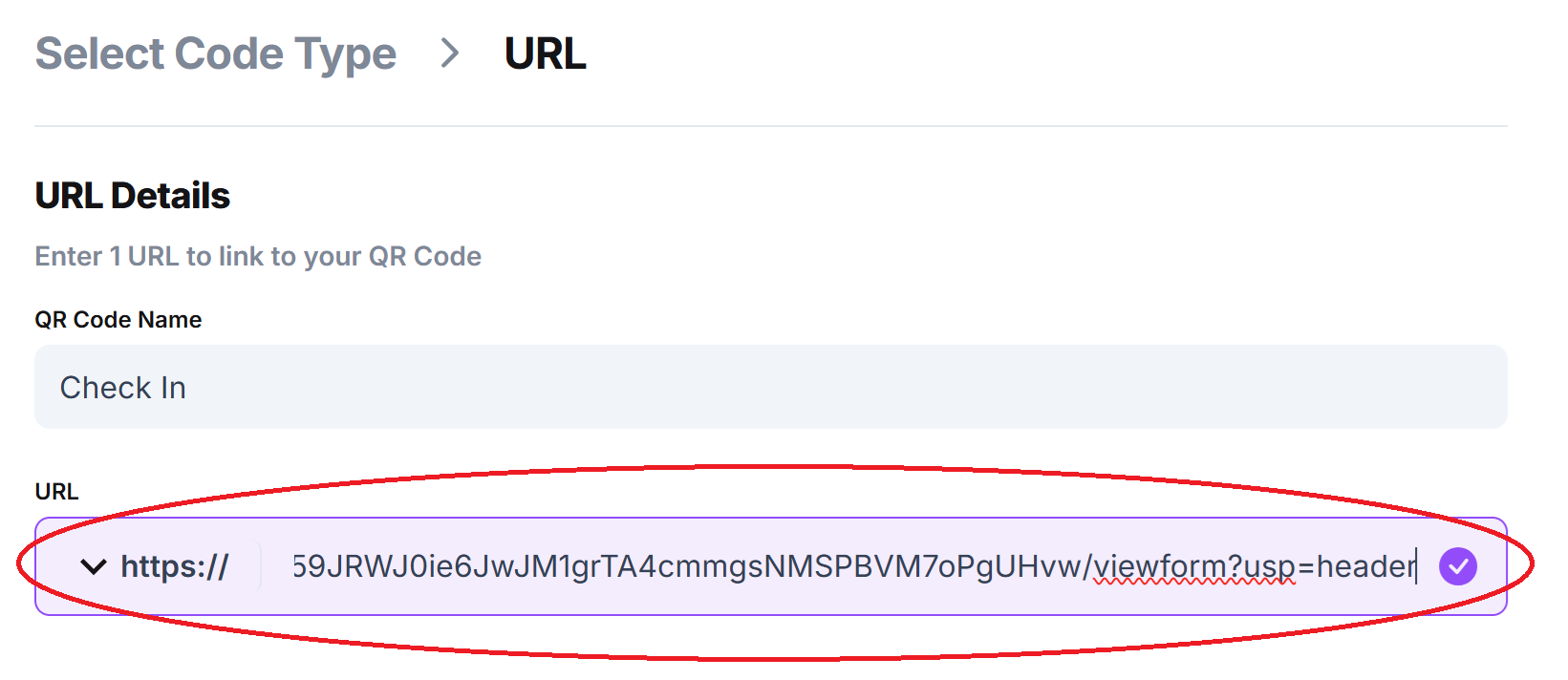Go back to Select Code Type breadcrumb
Image resolution: width=1568 pixels, height=680 pixels.
[216, 54]
